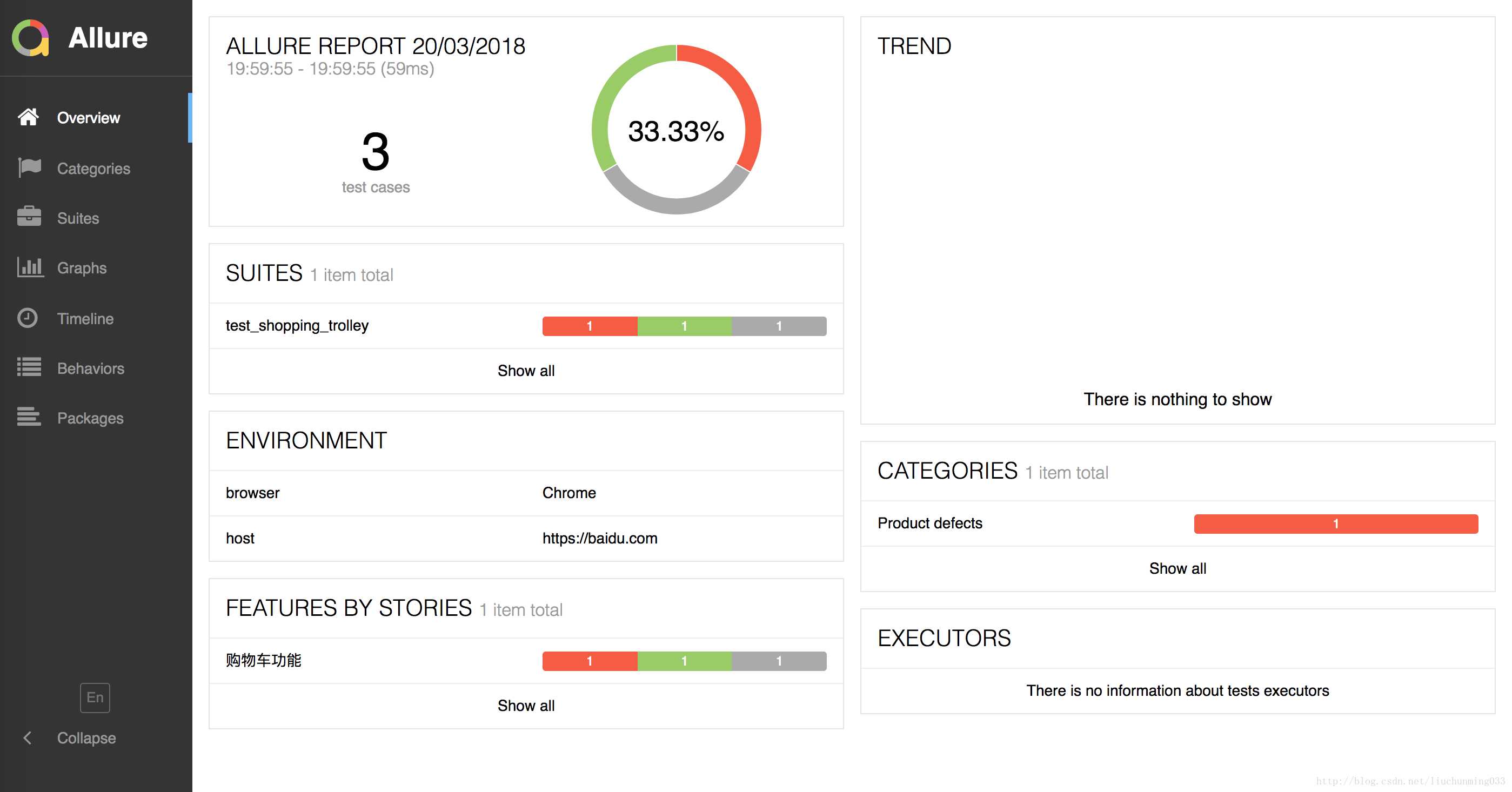1512x792 pixels.
Task: Open the 购物车功能 feature row
Action: 526,661
